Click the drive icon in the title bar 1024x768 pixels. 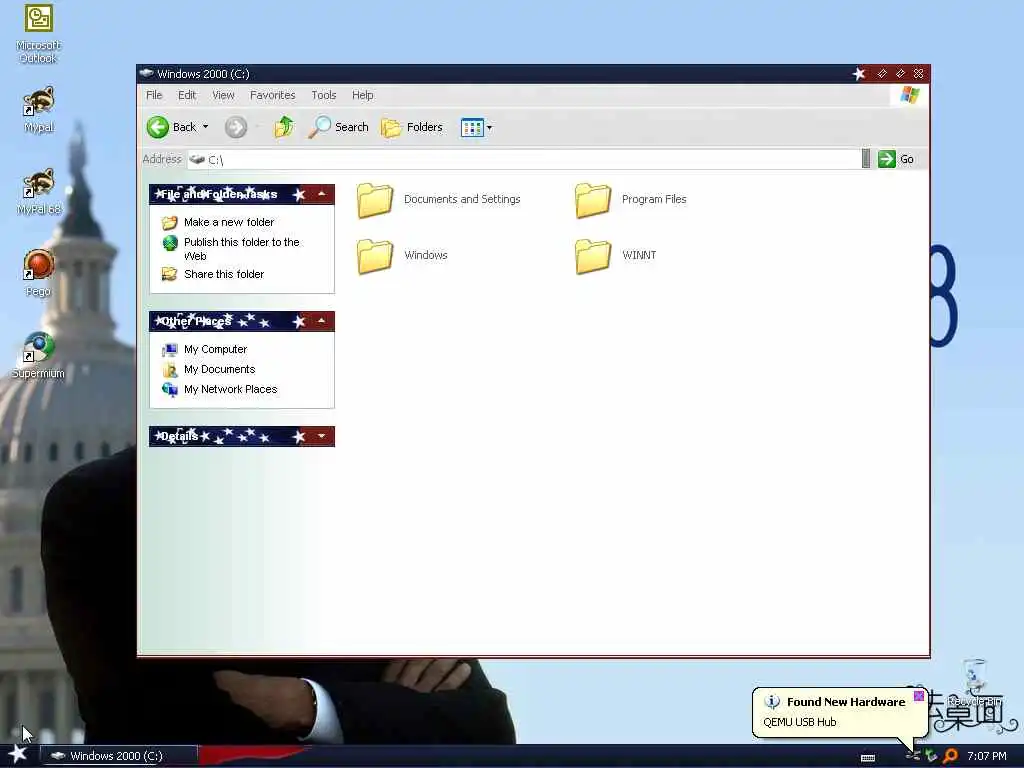pos(146,73)
